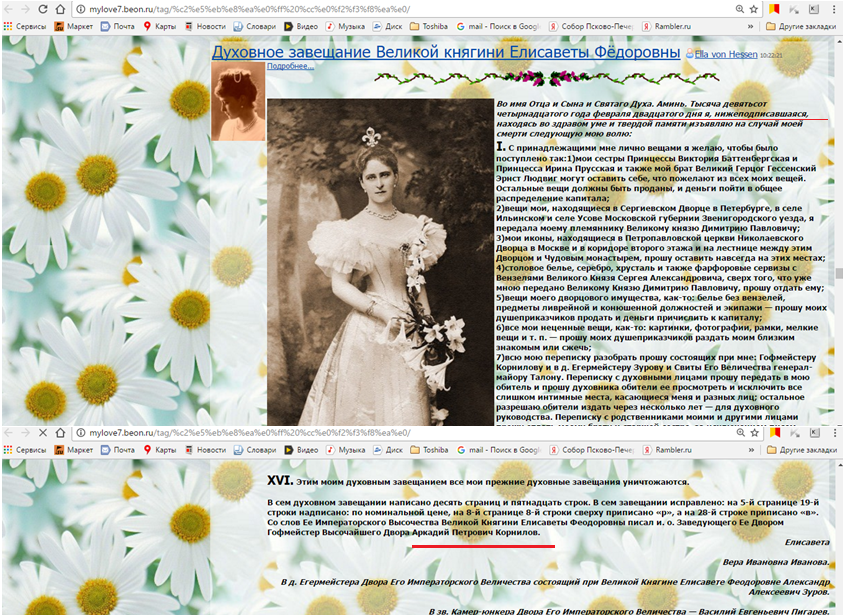Open Почта bookmark in upper bookmarks bar
Image resolution: width=843 pixels, height=615 pixels.
(118, 26)
